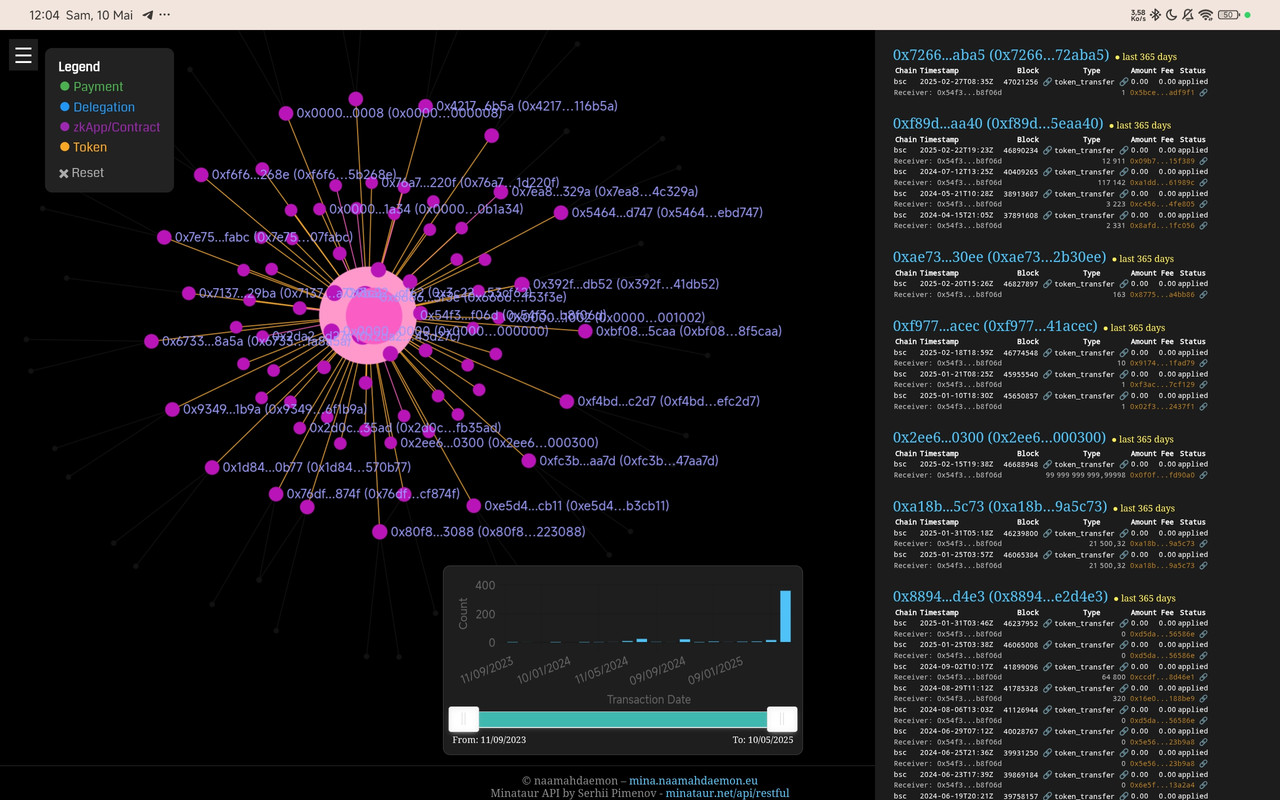The width and height of the screenshot is (1280, 800).
Task: Open link icon beside block 46688948
Action: pos(1047,464)
